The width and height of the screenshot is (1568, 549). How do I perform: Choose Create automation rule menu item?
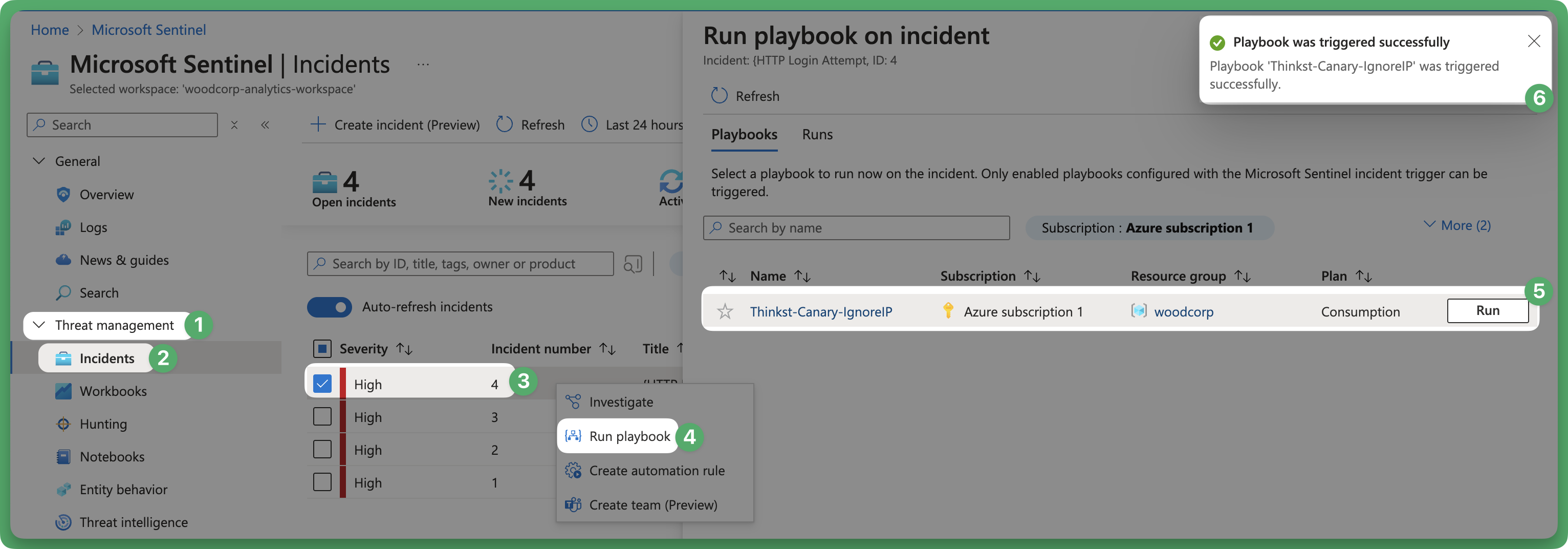tap(655, 471)
